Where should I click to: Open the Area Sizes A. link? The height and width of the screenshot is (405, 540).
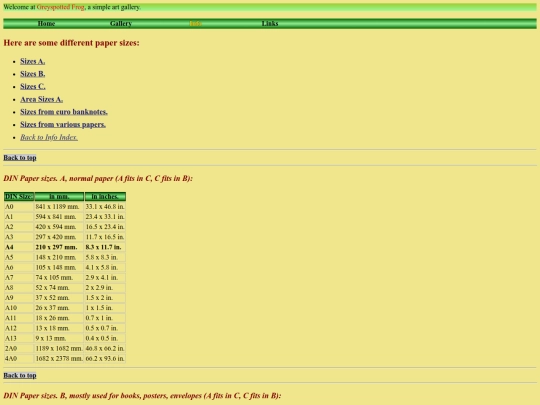click(x=41, y=99)
